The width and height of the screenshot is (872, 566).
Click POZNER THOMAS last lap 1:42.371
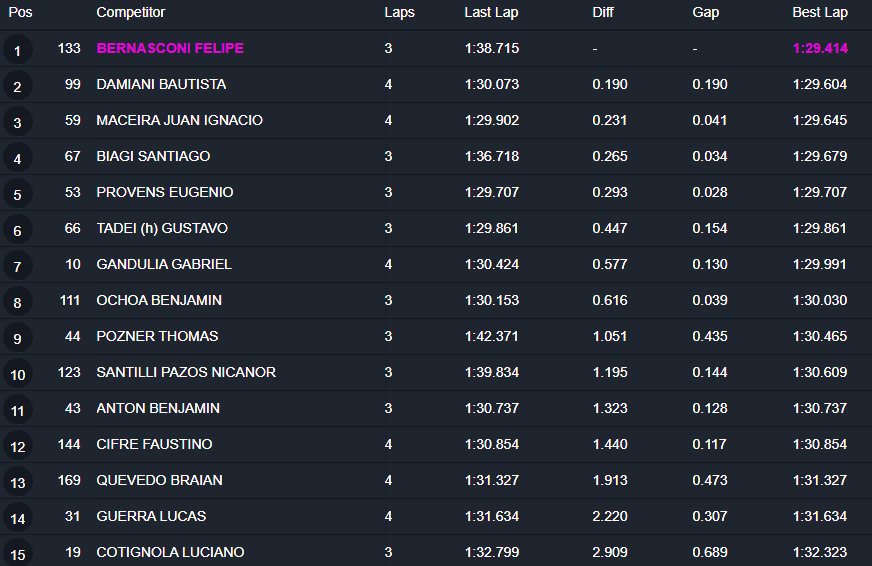pyautogui.click(x=492, y=336)
